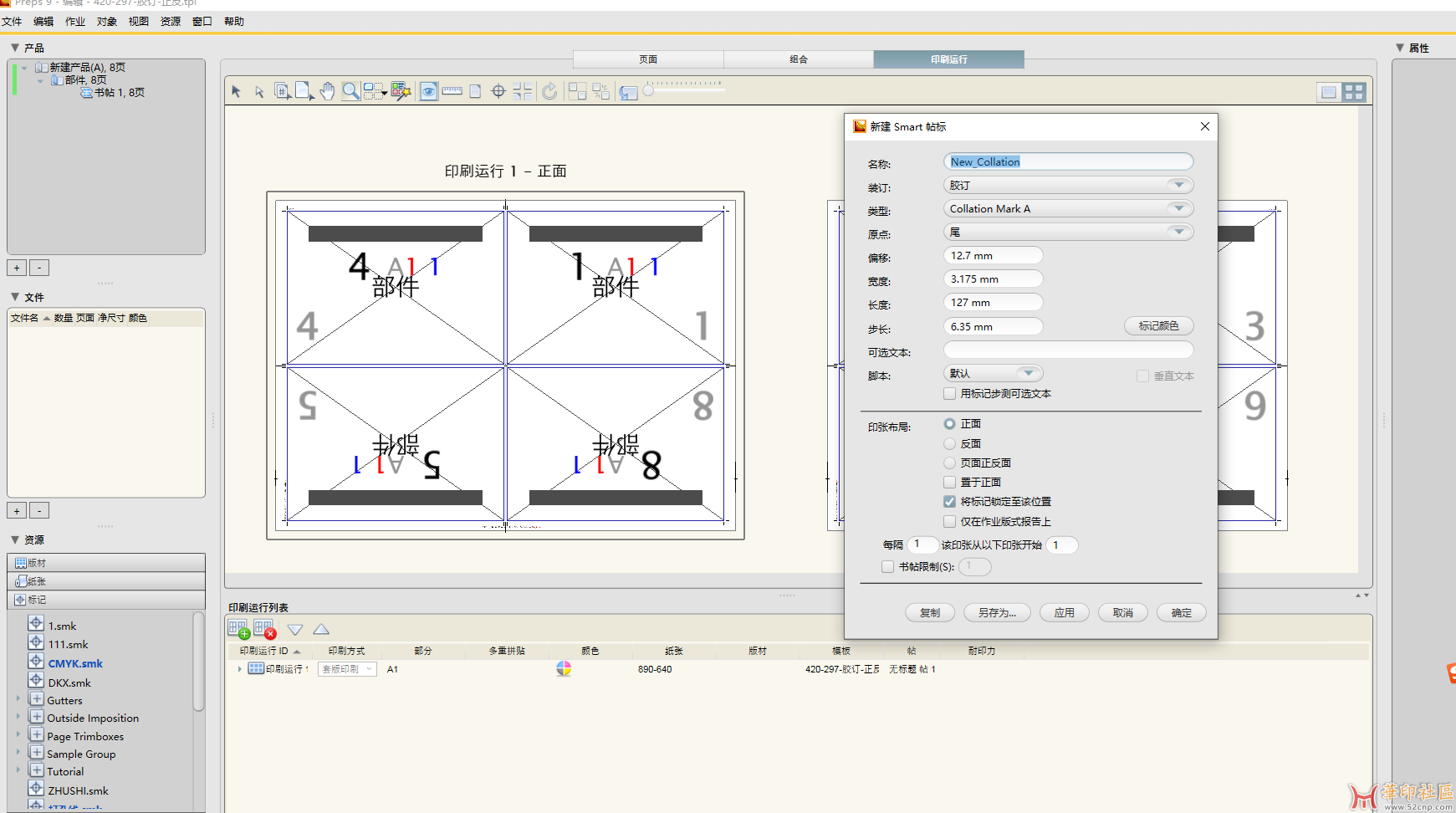
Task: Click the 确定 button
Action: coord(1182,612)
